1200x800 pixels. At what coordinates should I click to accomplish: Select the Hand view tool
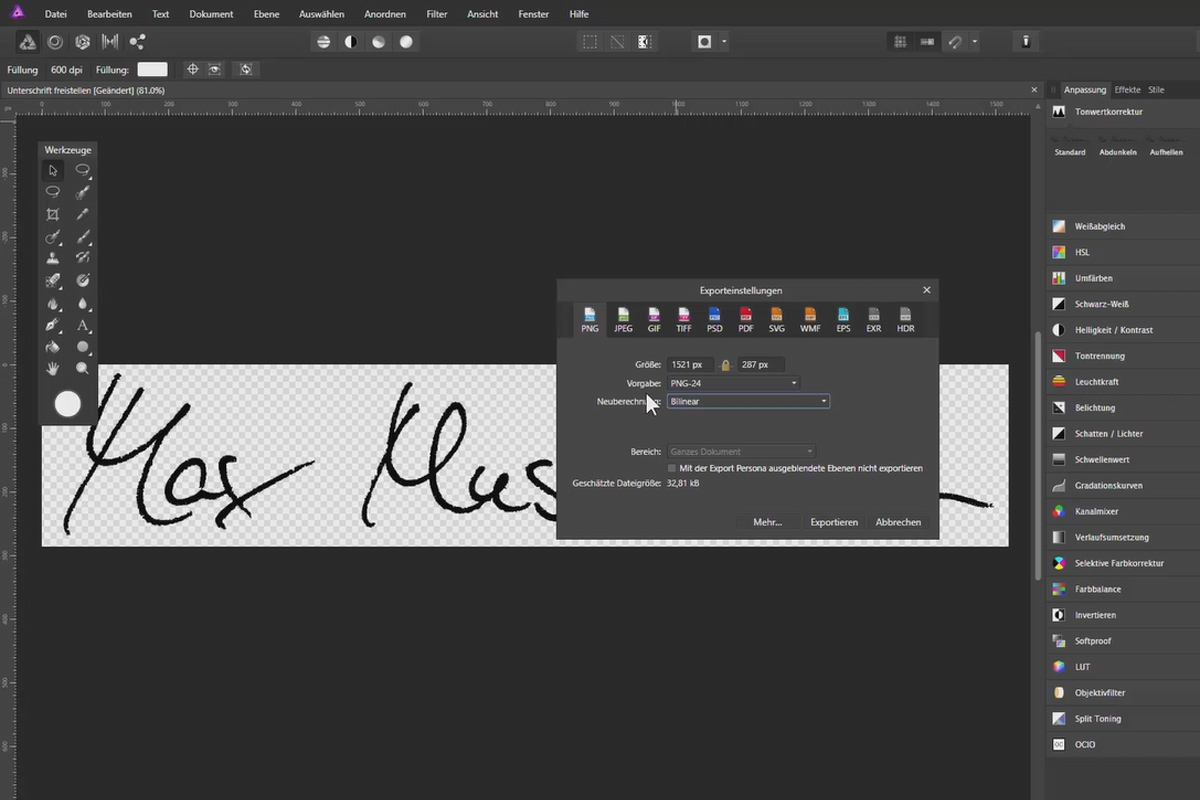[x=53, y=369]
